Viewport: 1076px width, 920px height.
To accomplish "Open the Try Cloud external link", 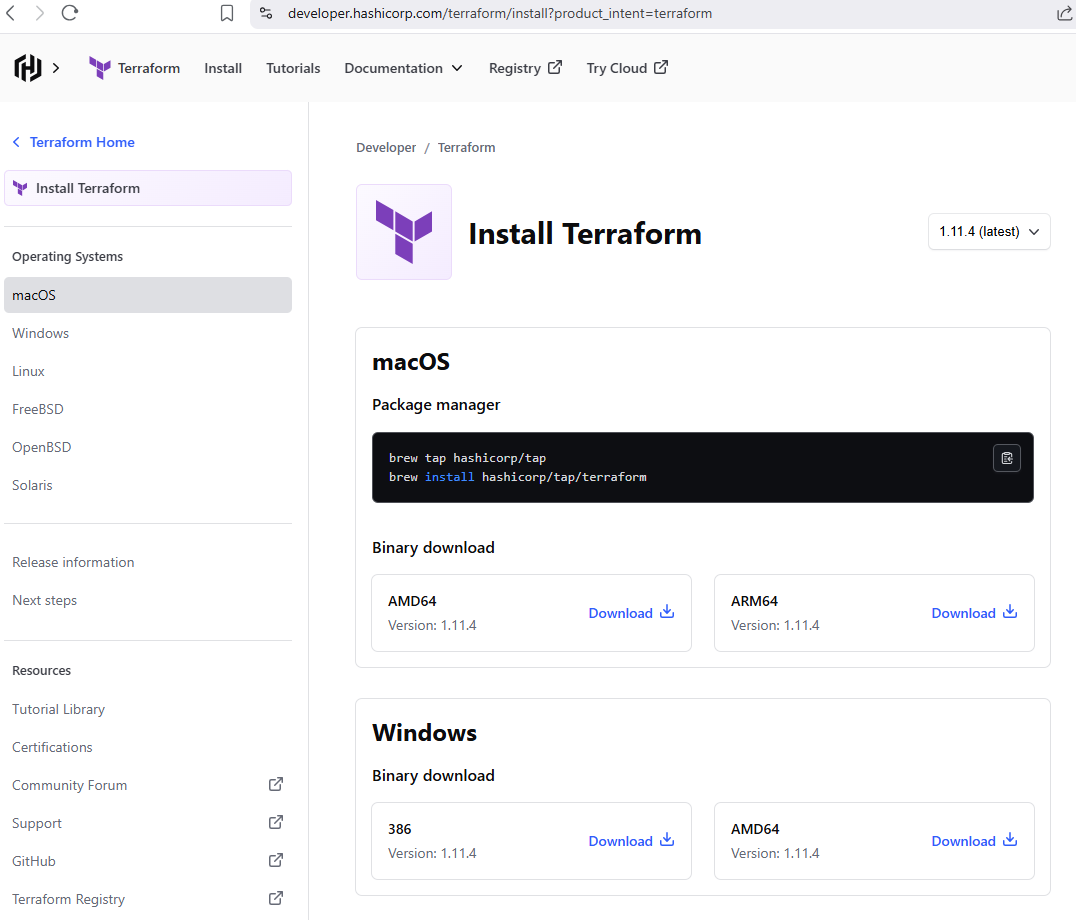I will (x=627, y=68).
